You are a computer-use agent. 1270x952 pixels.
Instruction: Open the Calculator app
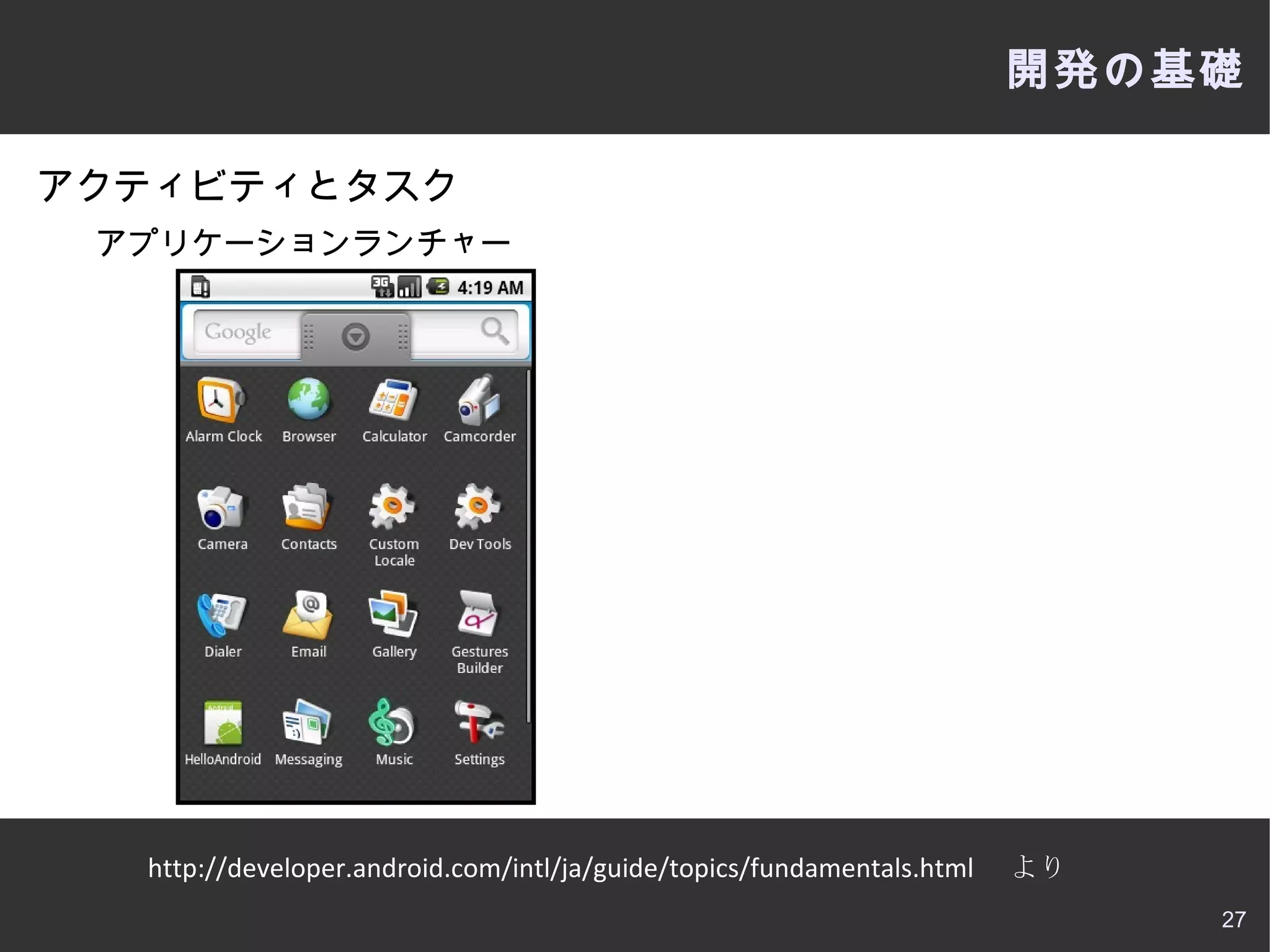[x=394, y=410]
